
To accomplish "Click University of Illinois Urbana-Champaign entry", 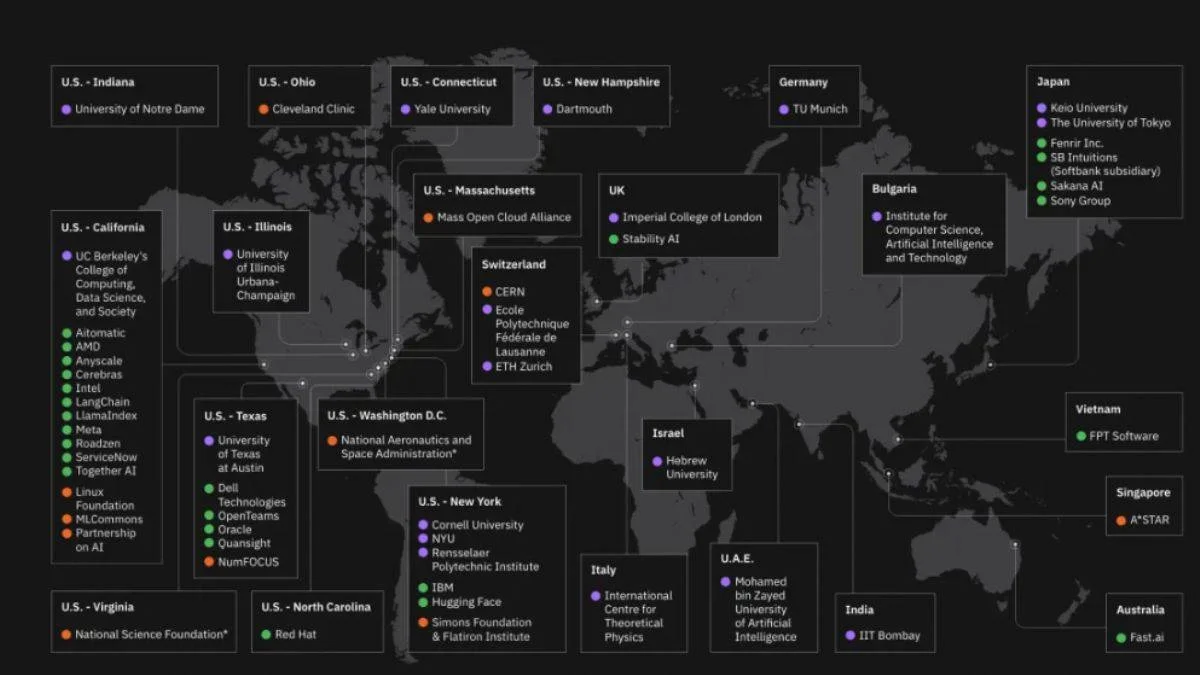I will pos(259,275).
